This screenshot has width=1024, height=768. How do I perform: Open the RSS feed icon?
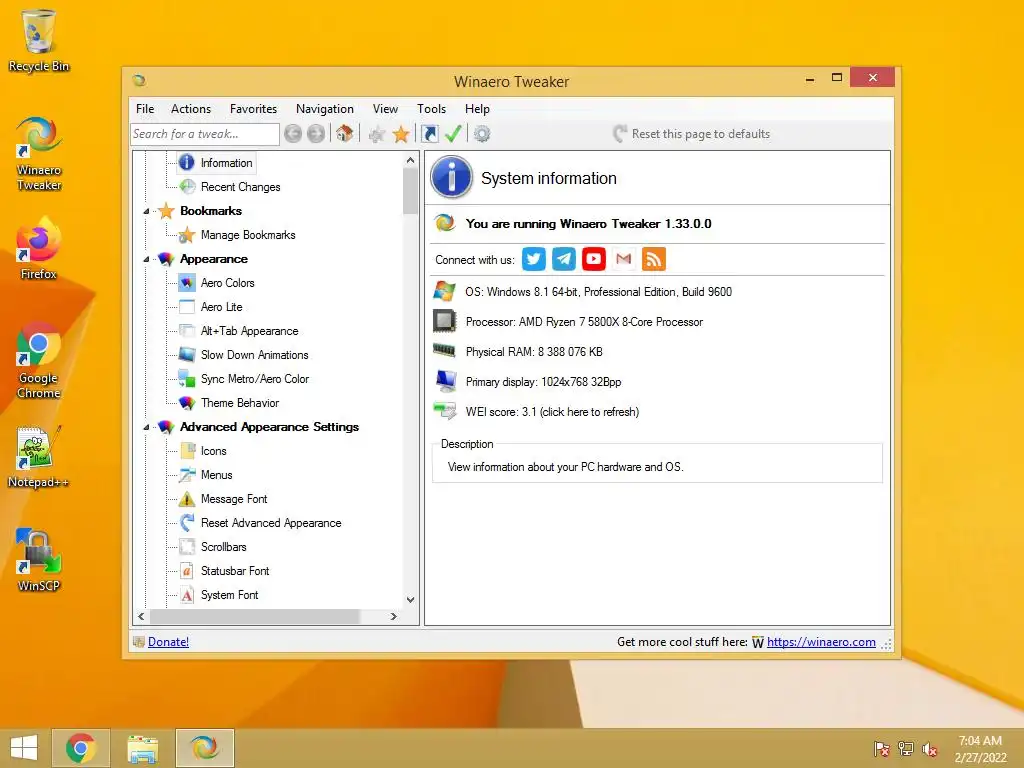coord(654,259)
